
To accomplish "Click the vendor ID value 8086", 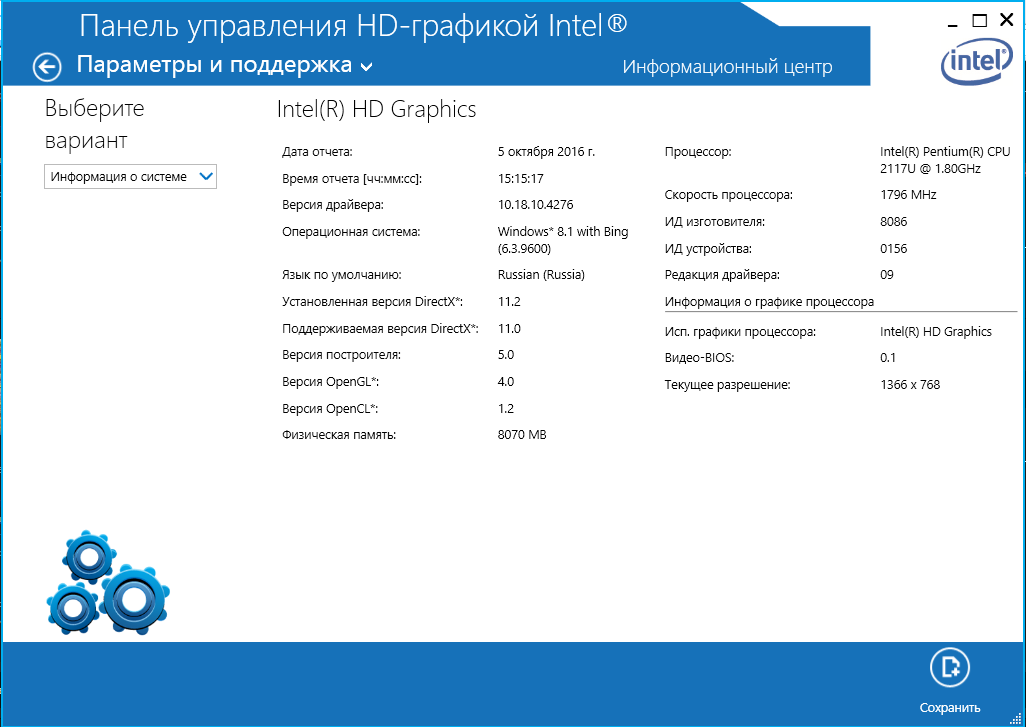I will point(894,222).
